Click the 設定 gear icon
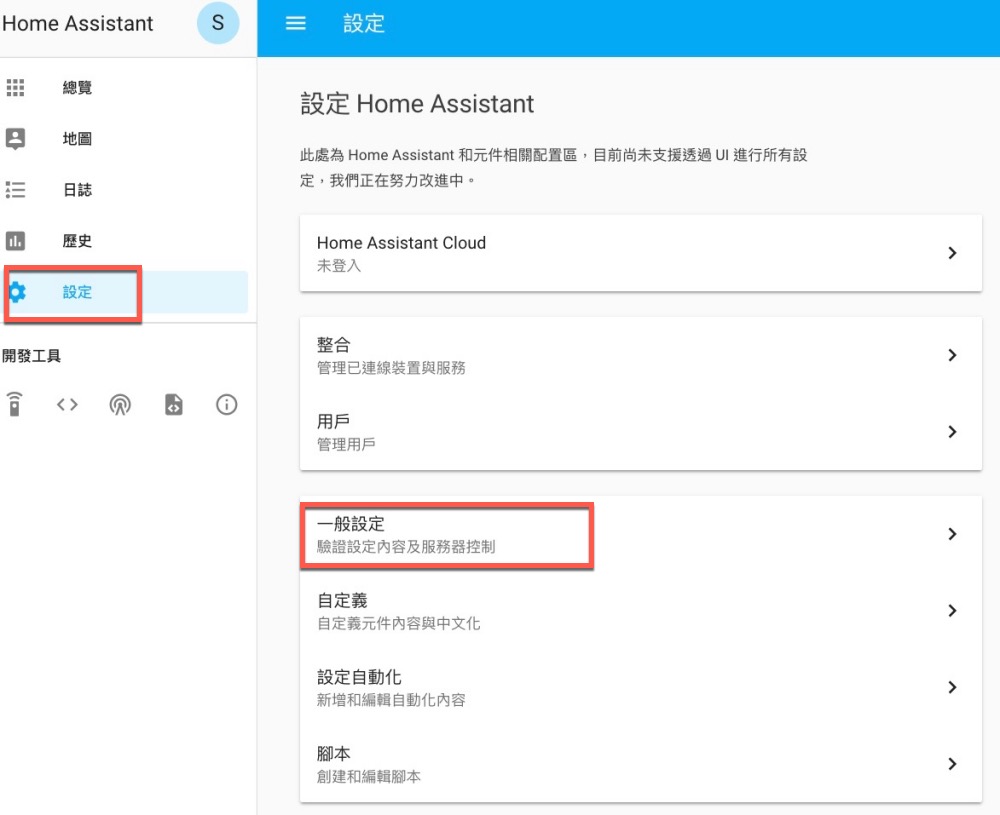This screenshot has width=1000, height=815. coord(17,292)
